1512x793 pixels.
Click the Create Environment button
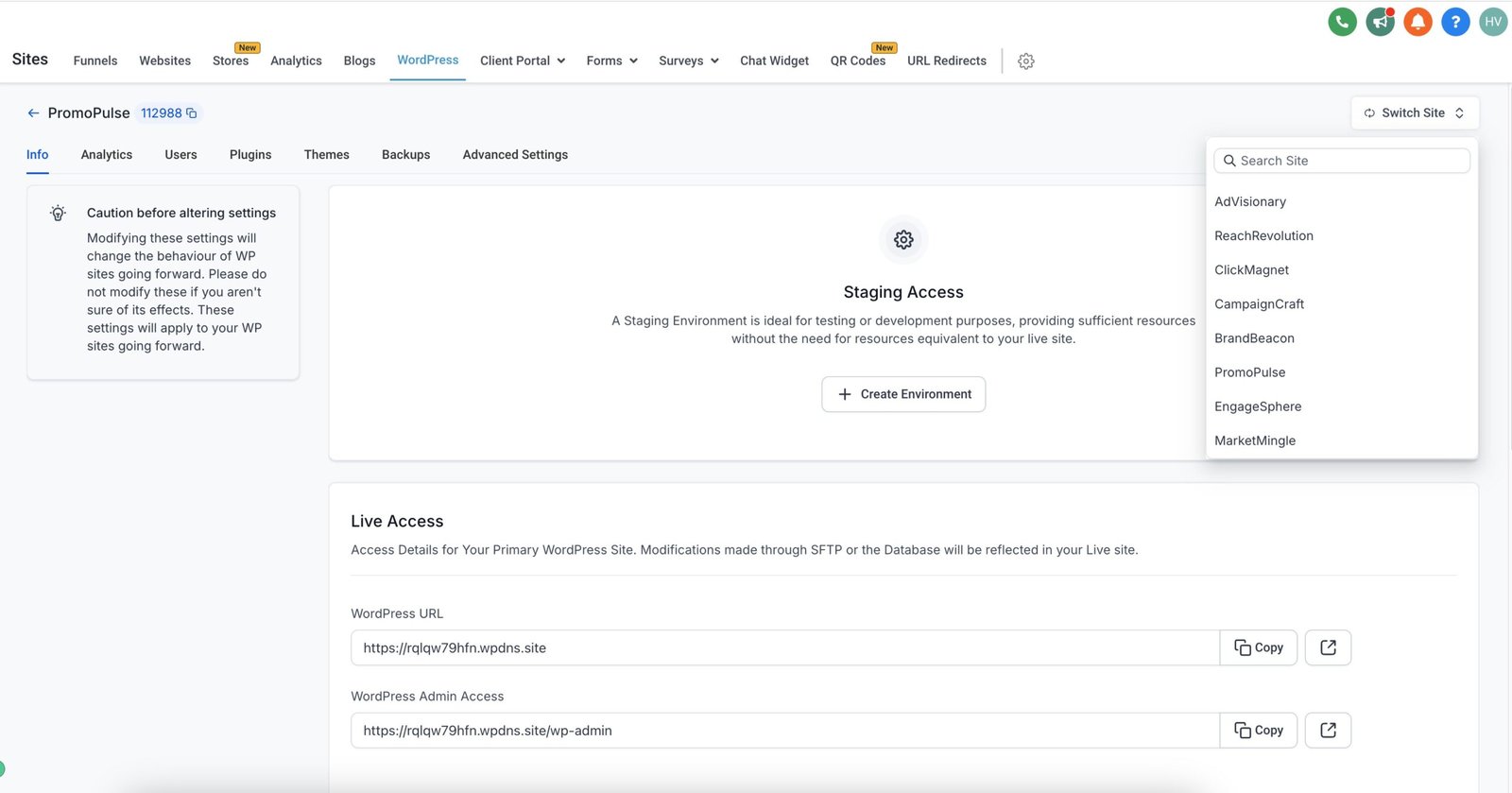tap(903, 394)
